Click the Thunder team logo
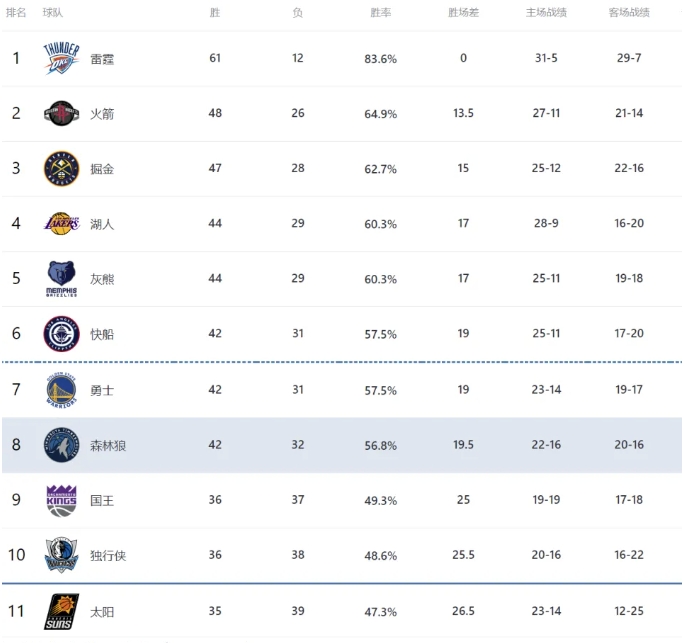684x643 pixels. 62,58
